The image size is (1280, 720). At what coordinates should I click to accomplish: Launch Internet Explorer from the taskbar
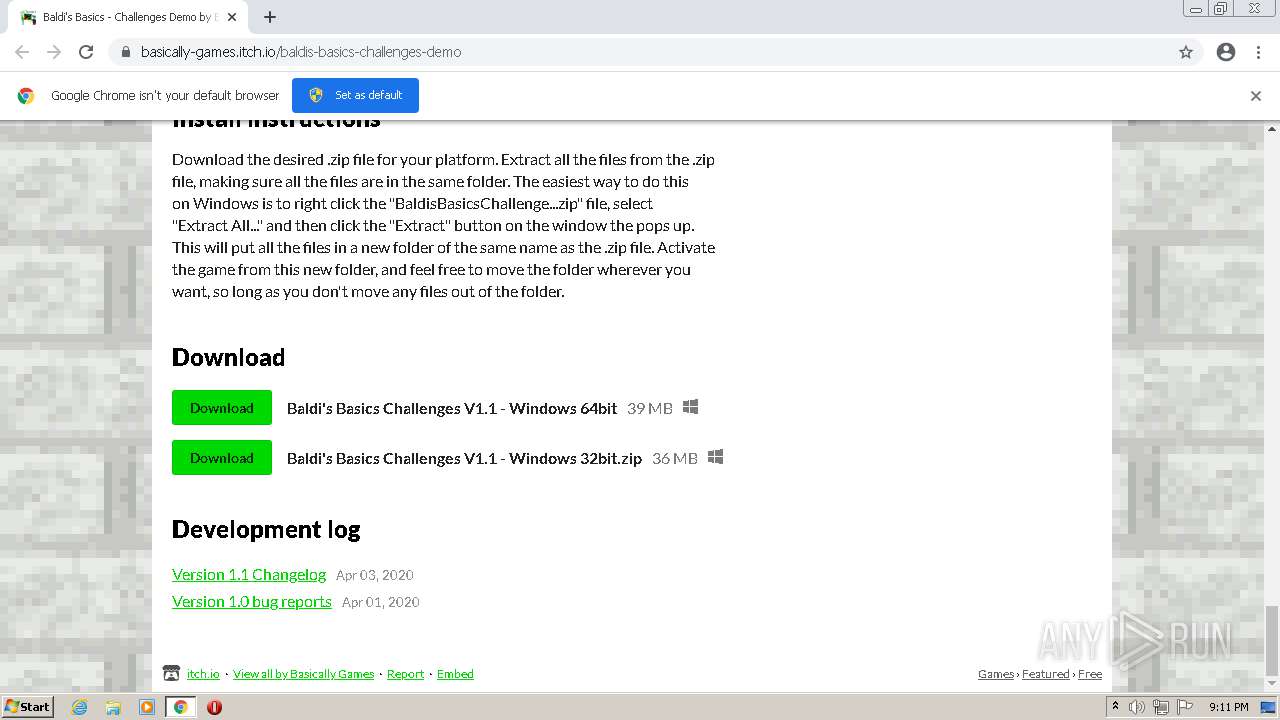pos(80,707)
